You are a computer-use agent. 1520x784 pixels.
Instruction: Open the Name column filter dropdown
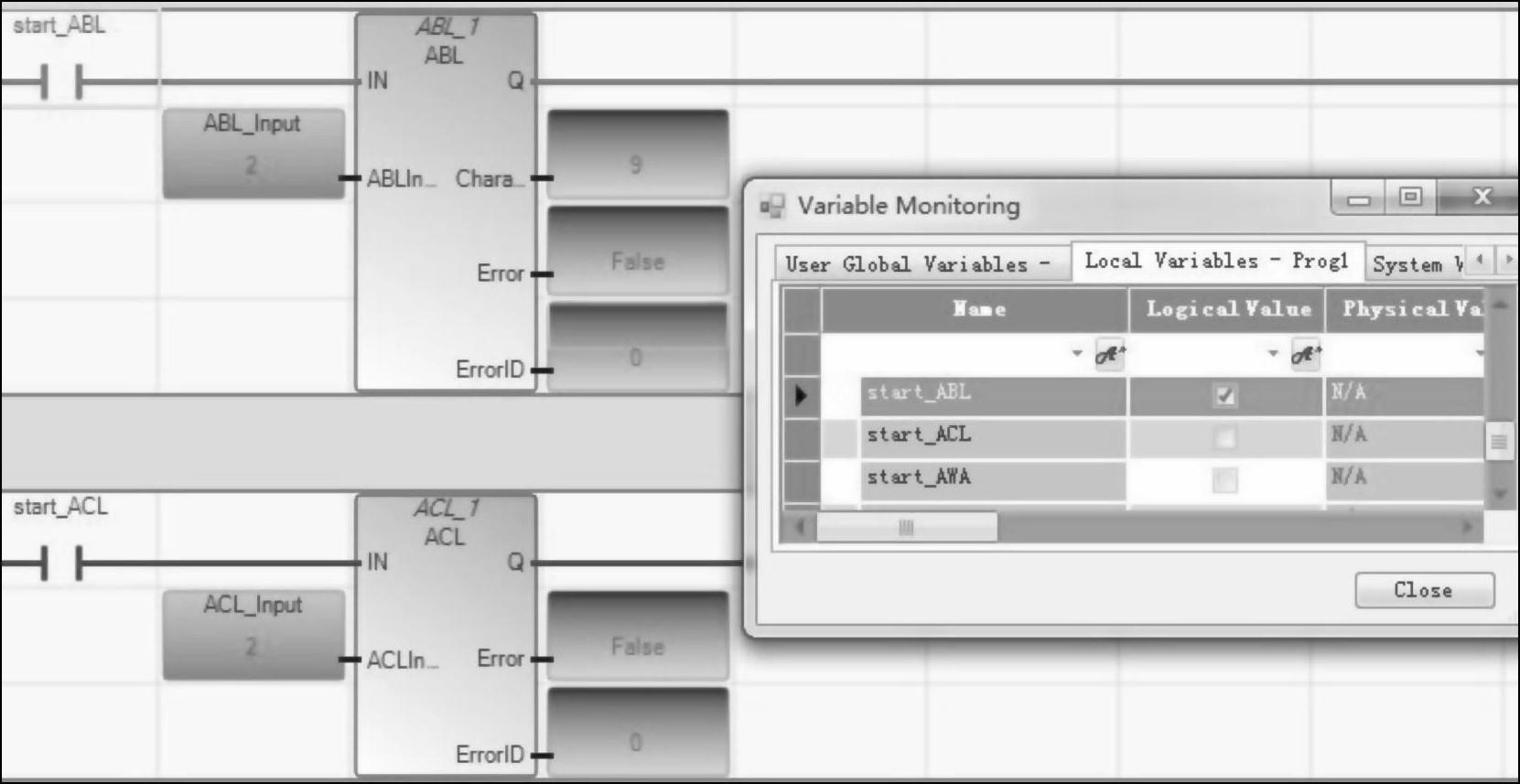coord(1077,354)
